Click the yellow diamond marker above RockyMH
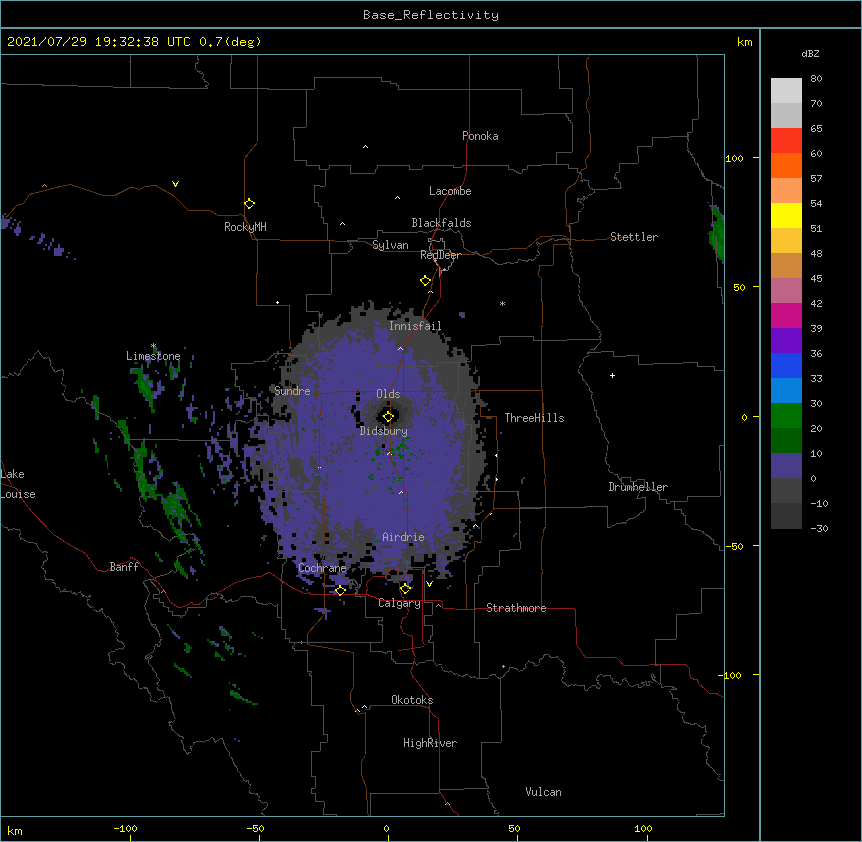The width and height of the screenshot is (862, 842). click(x=250, y=204)
